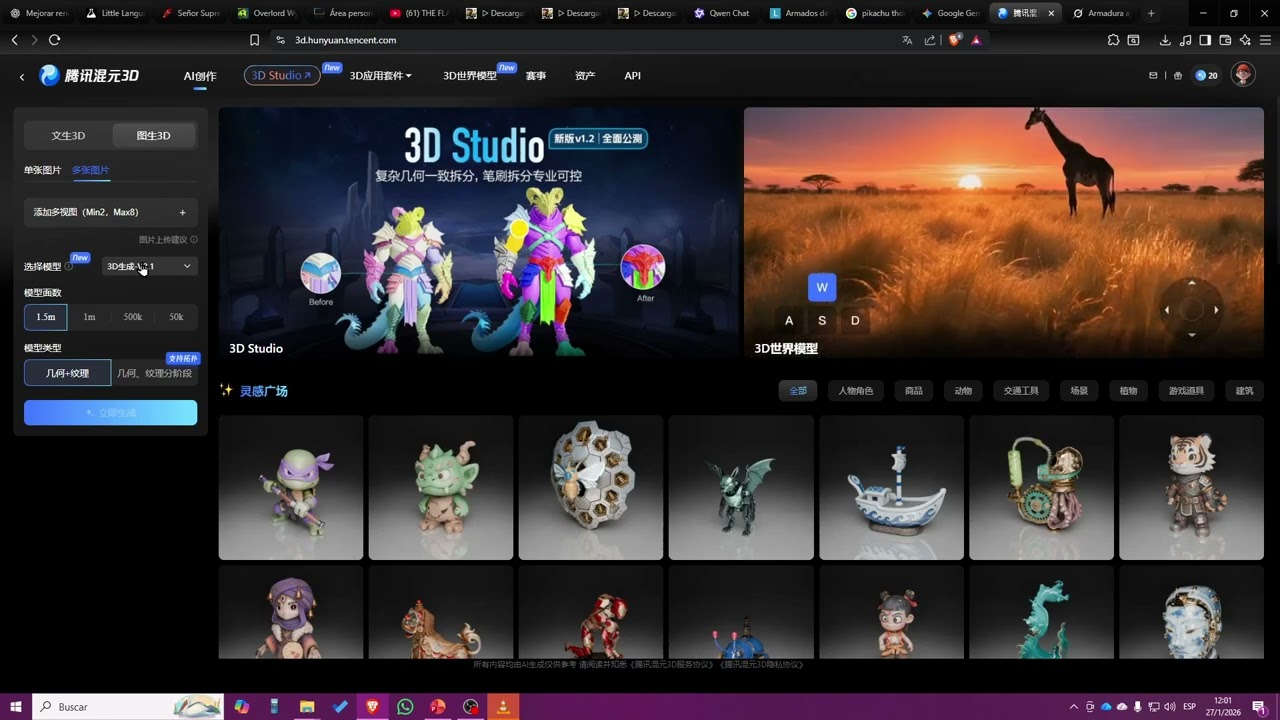Open 3D世界模型 navigation item
1280x720 pixels.
click(x=470, y=76)
